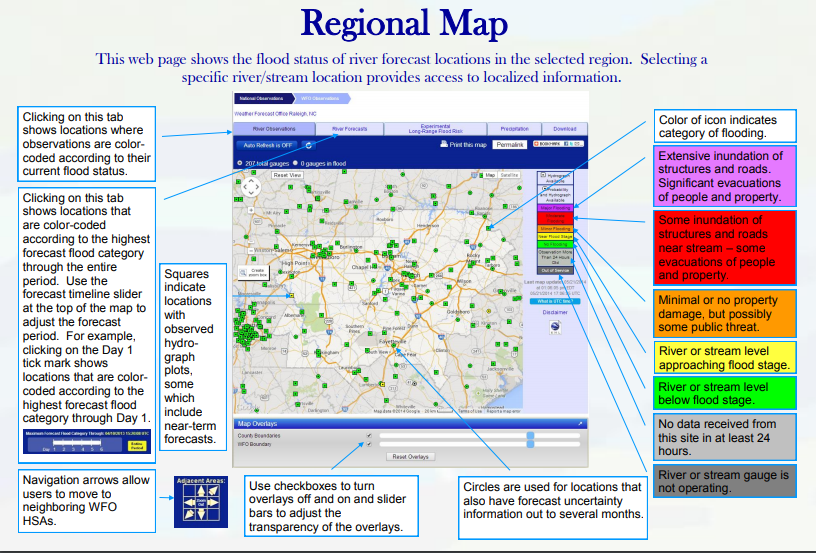Click the WFO Observations breadcrumb

point(322,98)
